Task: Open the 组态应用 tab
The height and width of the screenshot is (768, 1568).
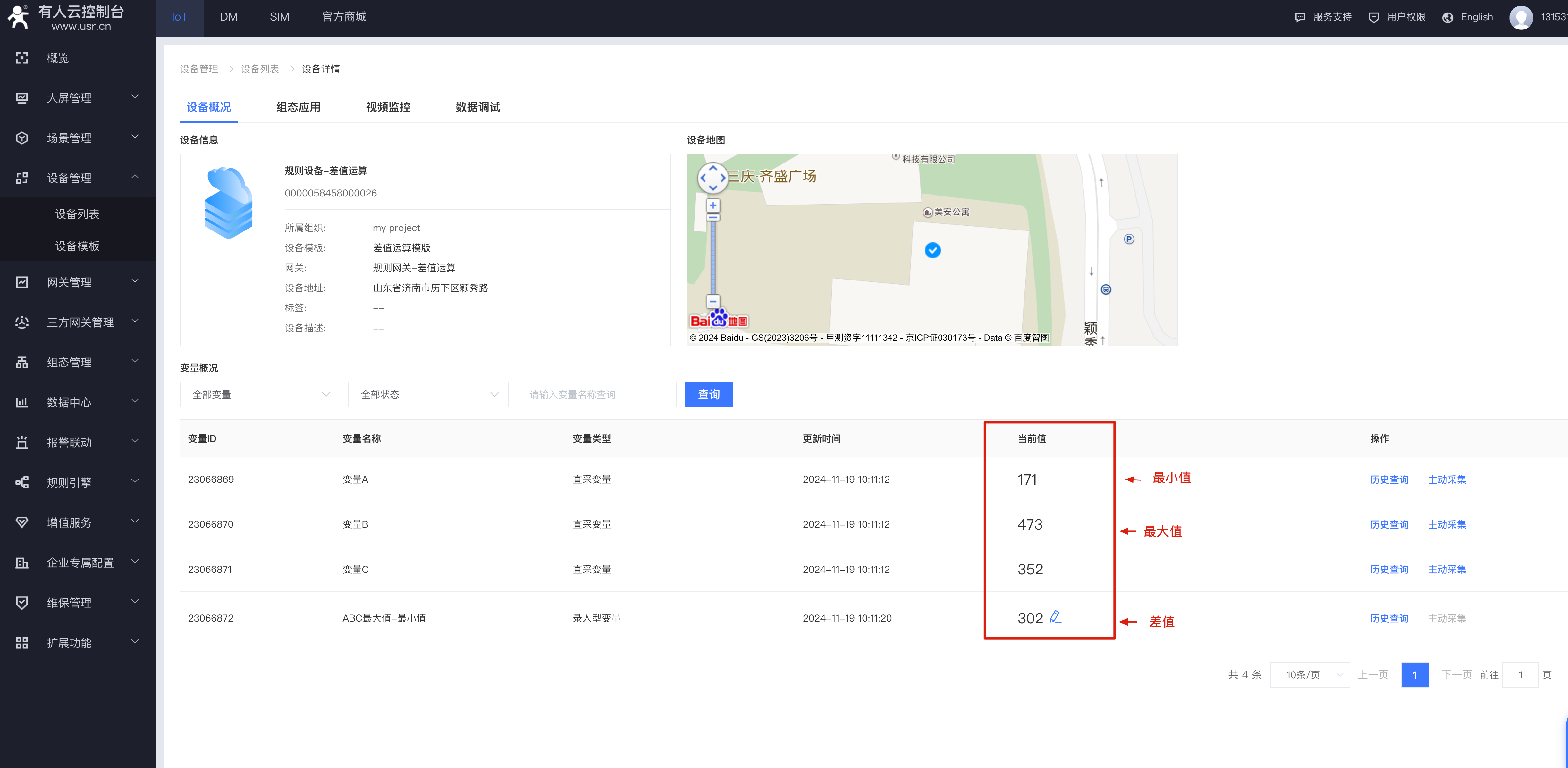Action: pyautogui.click(x=298, y=107)
